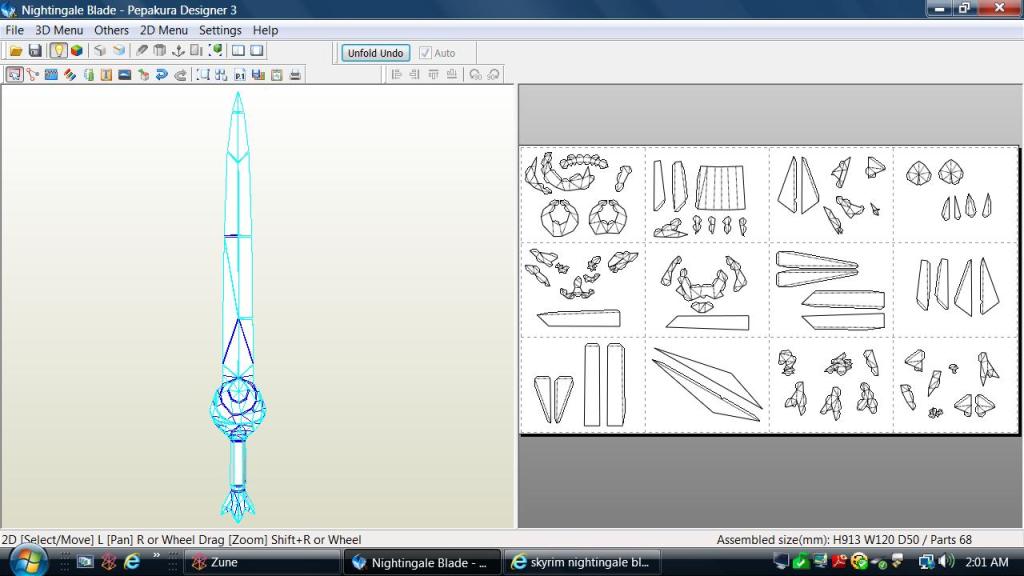Click the multicolored stripes edge color icon

click(69, 75)
